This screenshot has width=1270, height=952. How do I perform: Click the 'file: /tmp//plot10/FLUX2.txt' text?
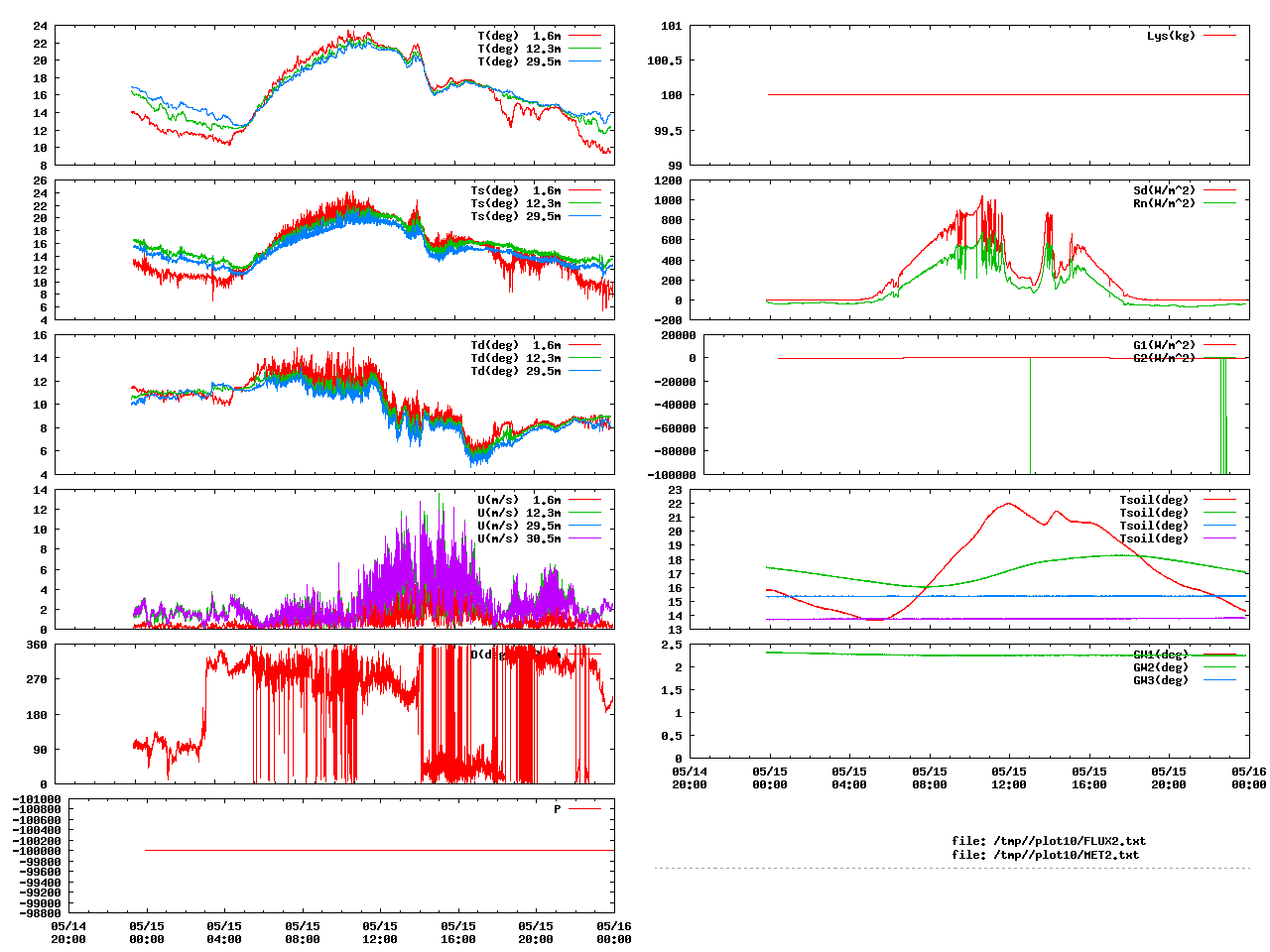pos(1049,841)
